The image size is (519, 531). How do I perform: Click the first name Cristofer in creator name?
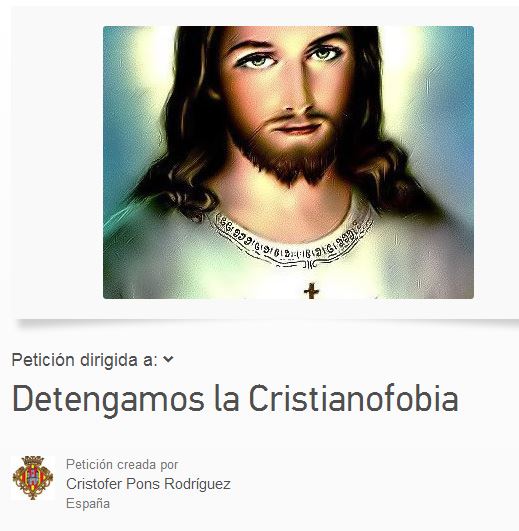pyautogui.click(x=94, y=484)
